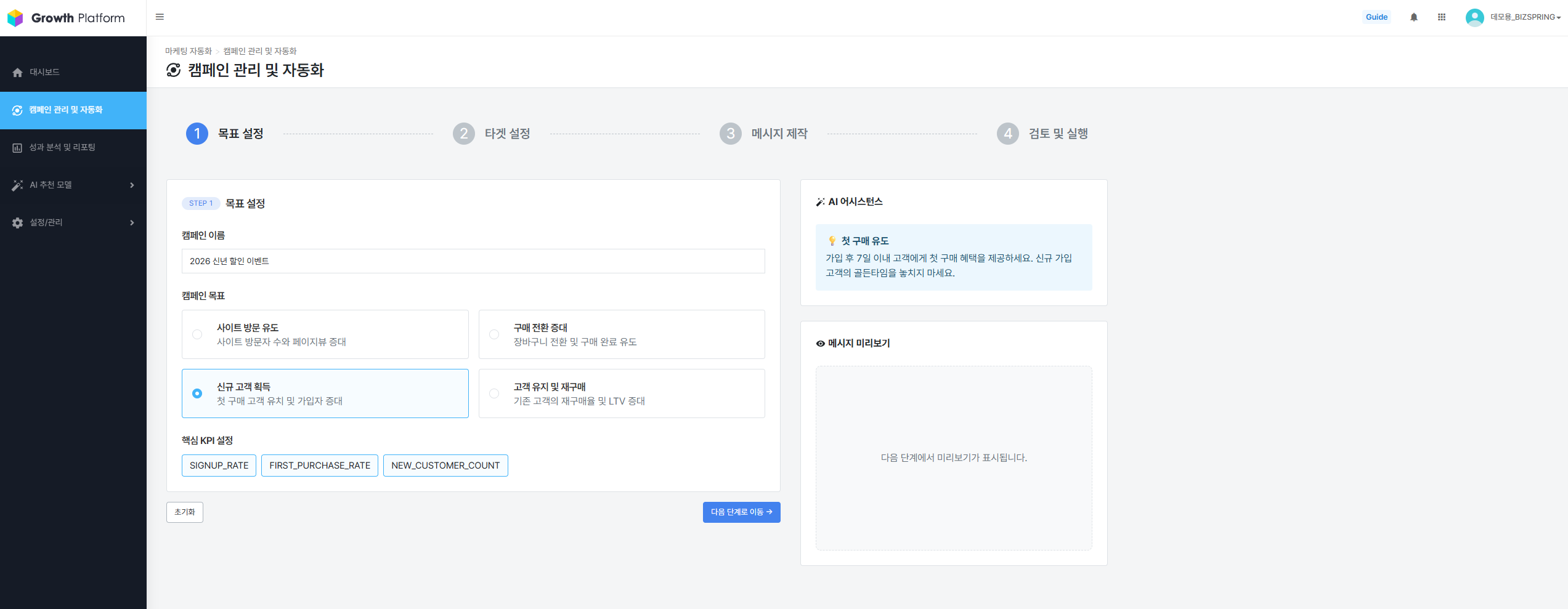This screenshot has height=609, width=1568.
Task: Open the 데모용_BIZSPRING account dropdown
Action: point(1525,17)
